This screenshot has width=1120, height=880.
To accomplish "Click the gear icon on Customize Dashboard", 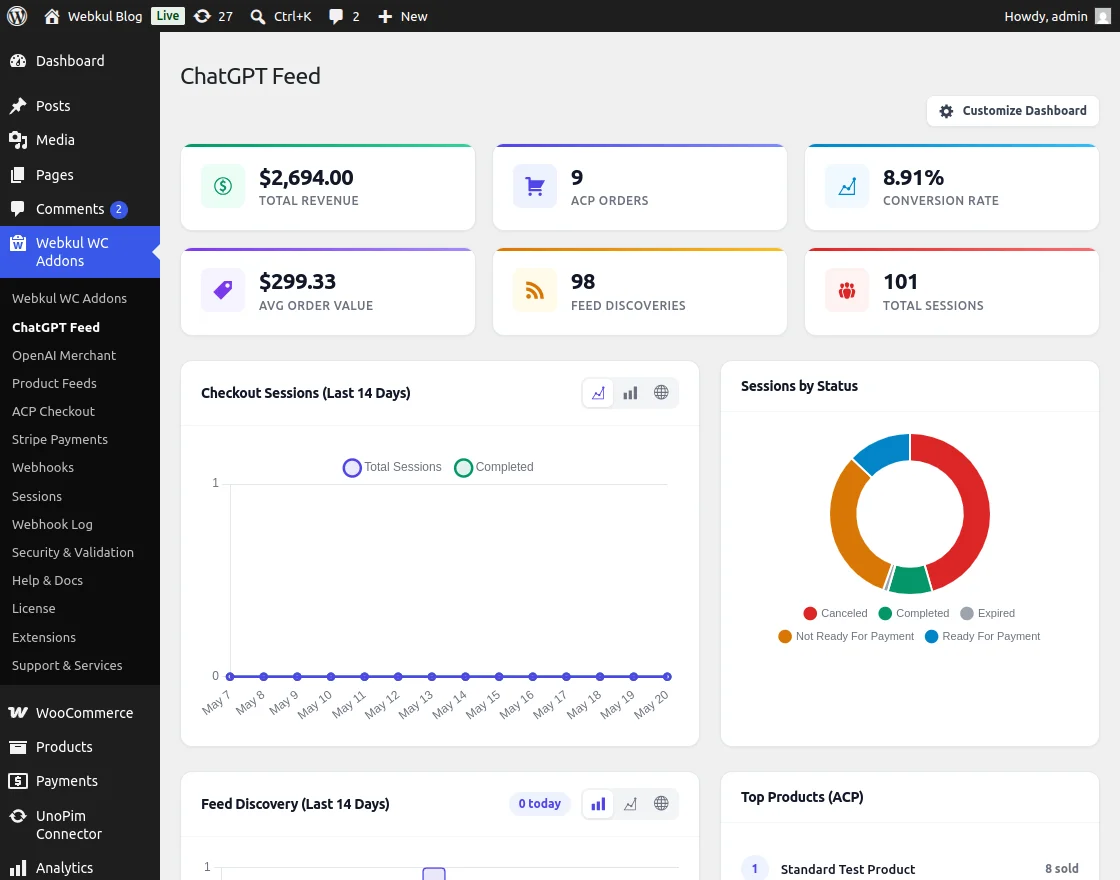I will pos(946,111).
